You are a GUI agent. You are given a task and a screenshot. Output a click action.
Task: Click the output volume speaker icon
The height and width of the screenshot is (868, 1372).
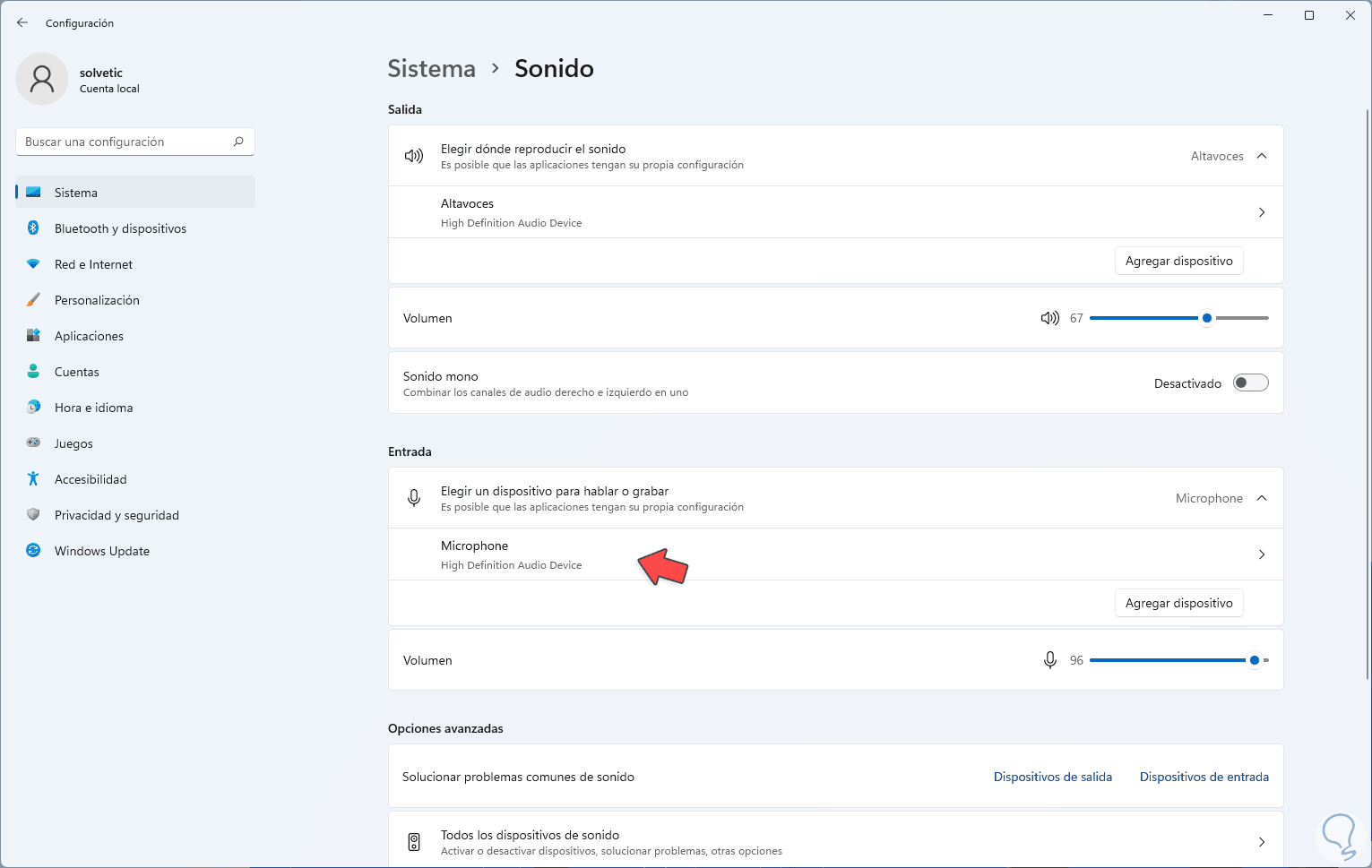[x=1049, y=318]
